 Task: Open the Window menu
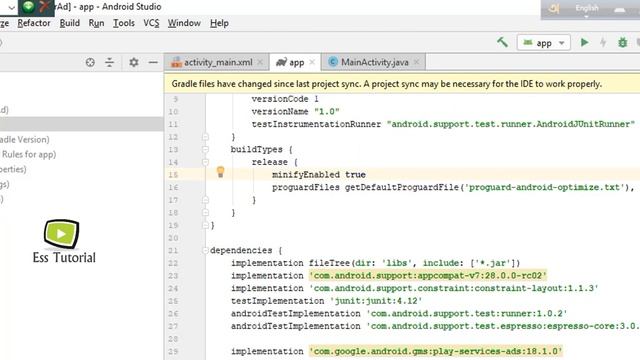[x=184, y=23]
